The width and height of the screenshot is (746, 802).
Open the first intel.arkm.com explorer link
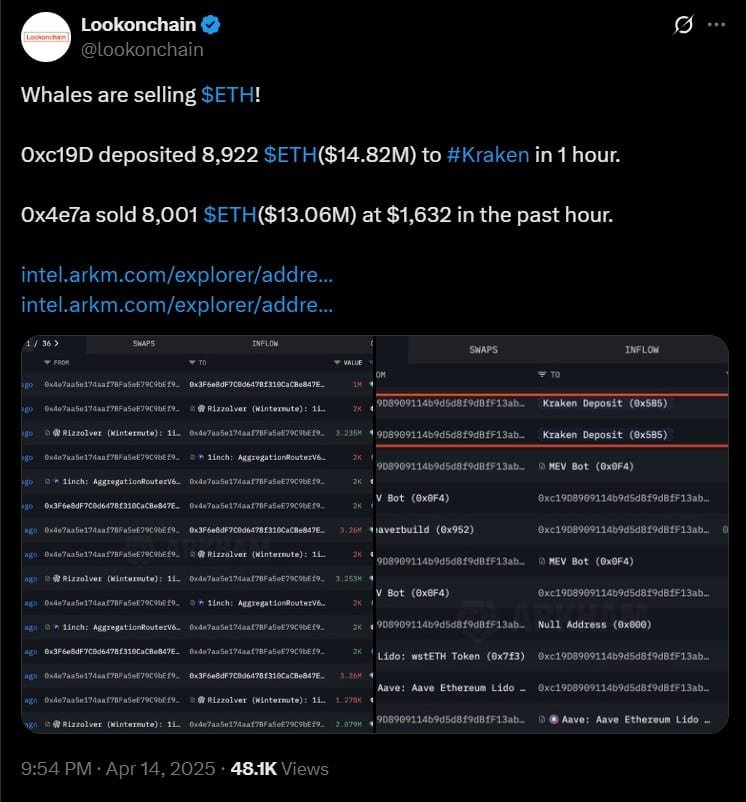coord(176,274)
